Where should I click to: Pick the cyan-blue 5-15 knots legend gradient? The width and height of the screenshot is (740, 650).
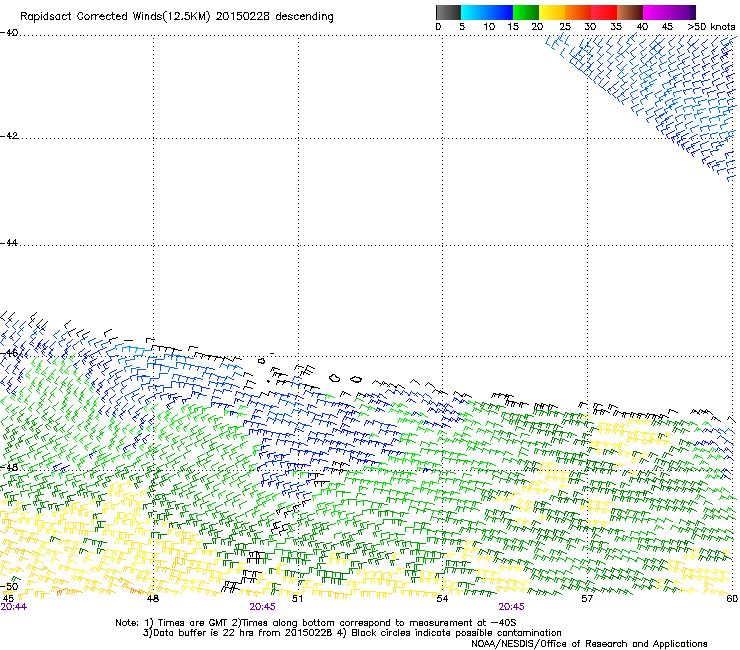[487, 12]
